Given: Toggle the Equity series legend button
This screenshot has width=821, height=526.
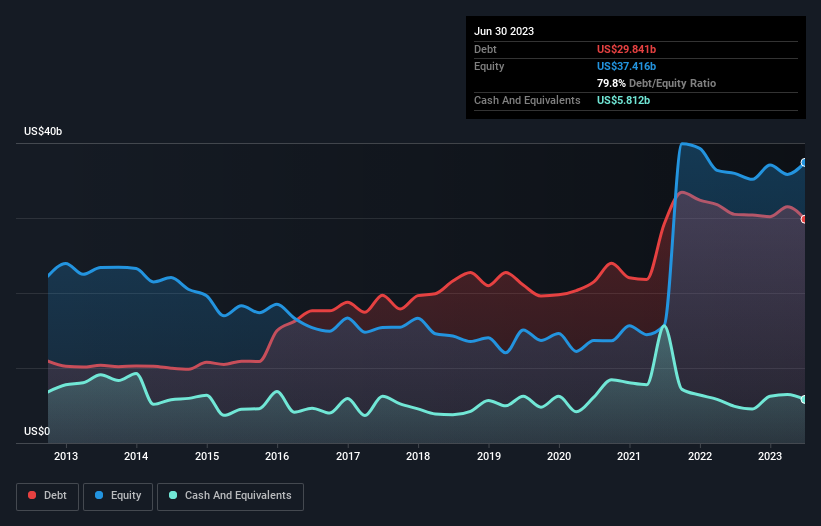Looking at the screenshot, I should pyautogui.click(x=118, y=496).
